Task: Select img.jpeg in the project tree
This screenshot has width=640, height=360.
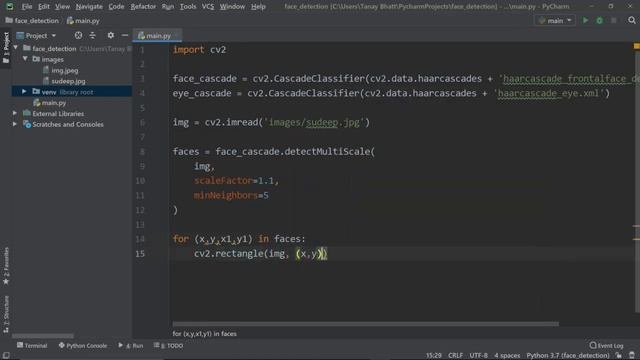Action: 64,70
